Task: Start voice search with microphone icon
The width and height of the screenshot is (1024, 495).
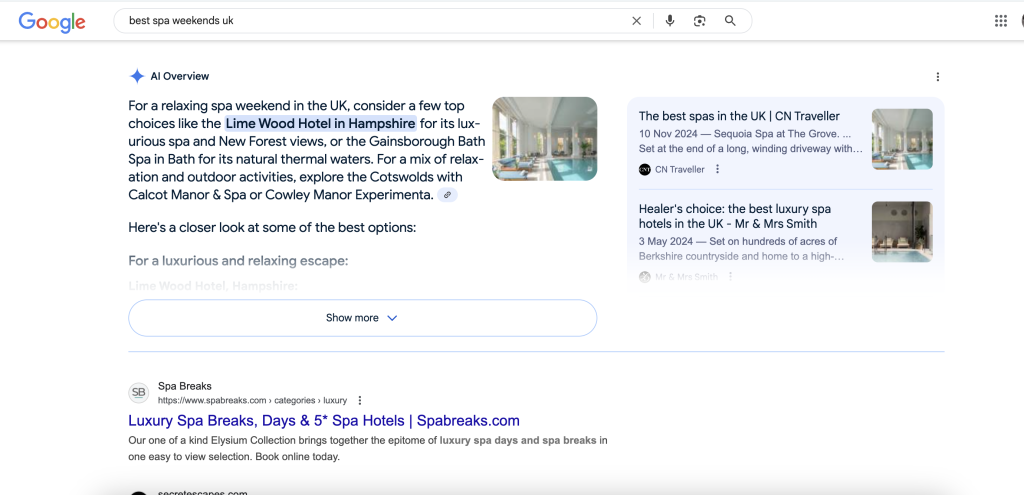Action: click(669, 21)
